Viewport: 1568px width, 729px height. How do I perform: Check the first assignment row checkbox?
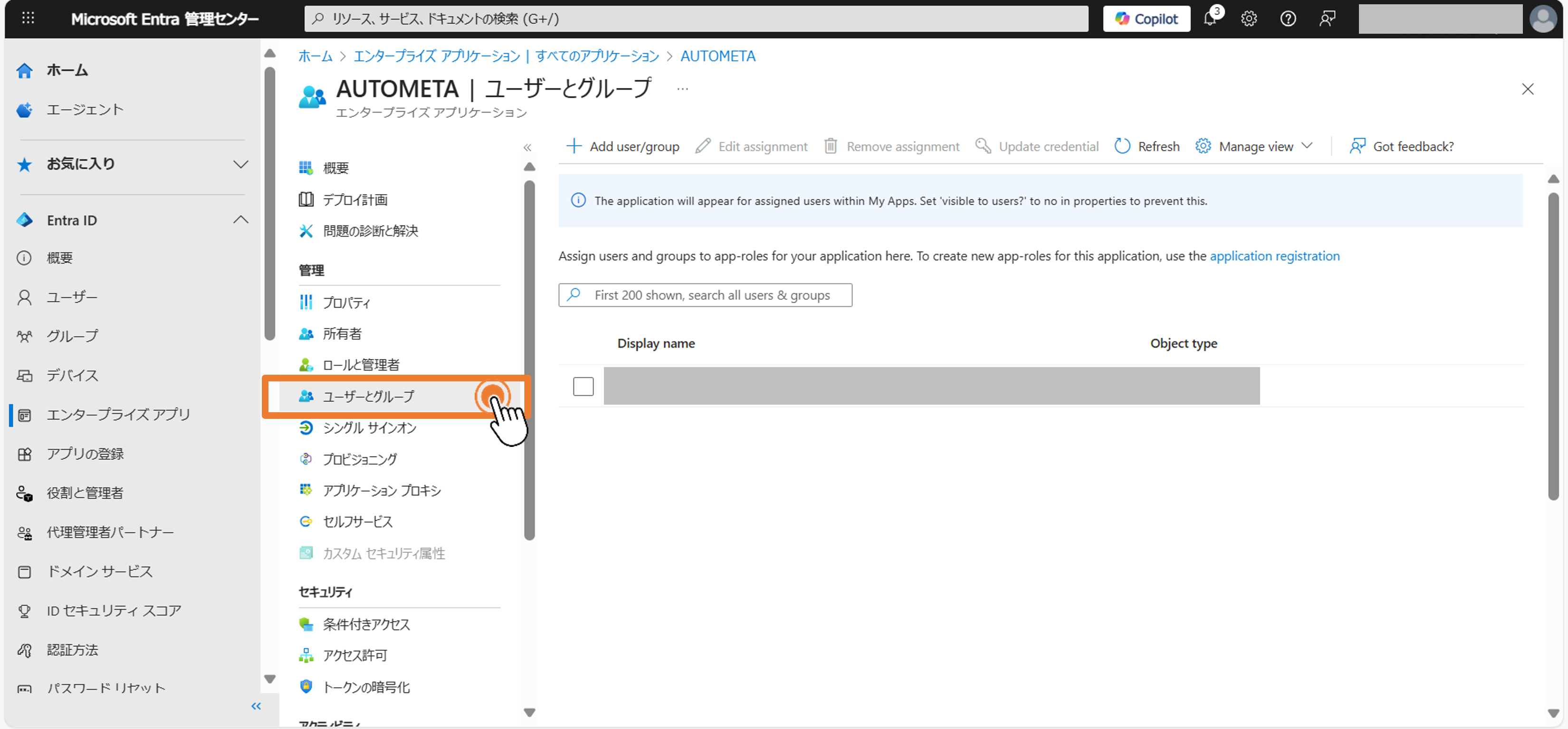583,387
